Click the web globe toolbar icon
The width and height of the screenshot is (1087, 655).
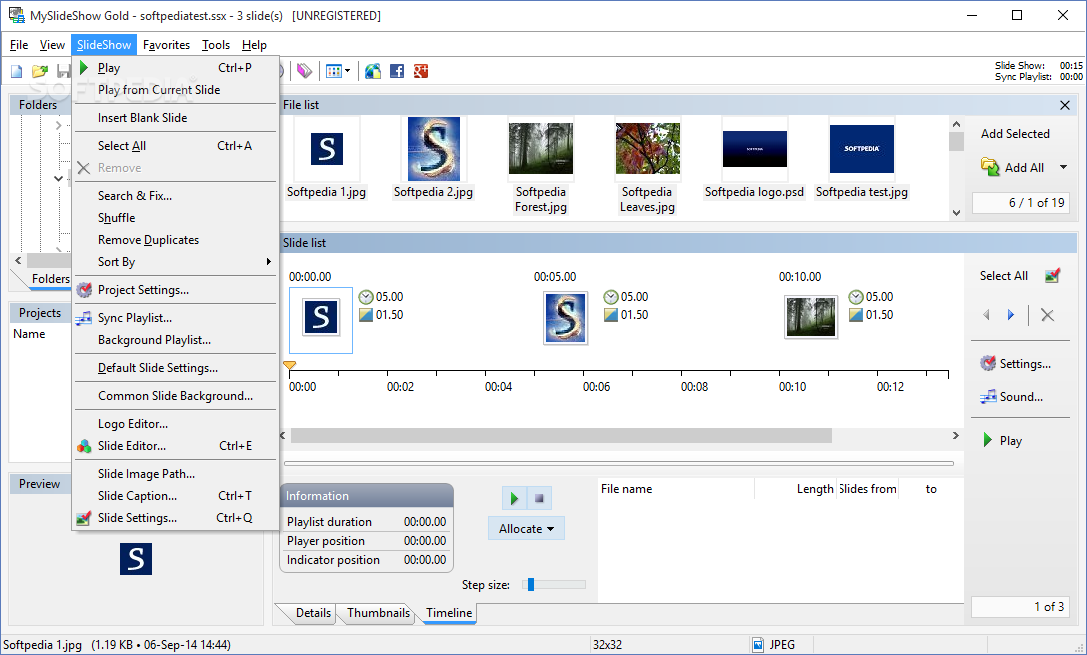(x=373, y=71)
